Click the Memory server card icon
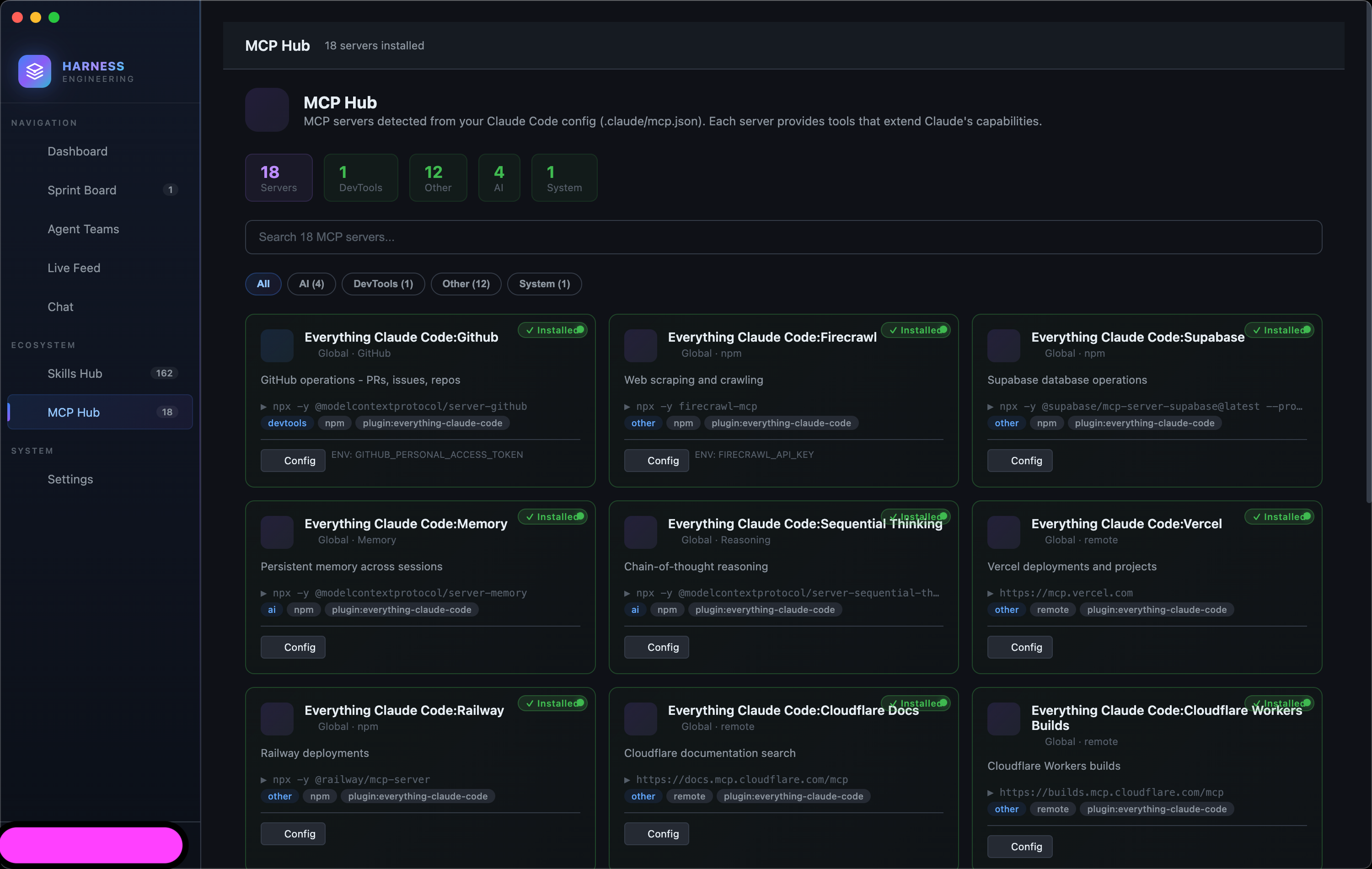Viewport: 1372px width, 869px height. [x=277, y=532]
